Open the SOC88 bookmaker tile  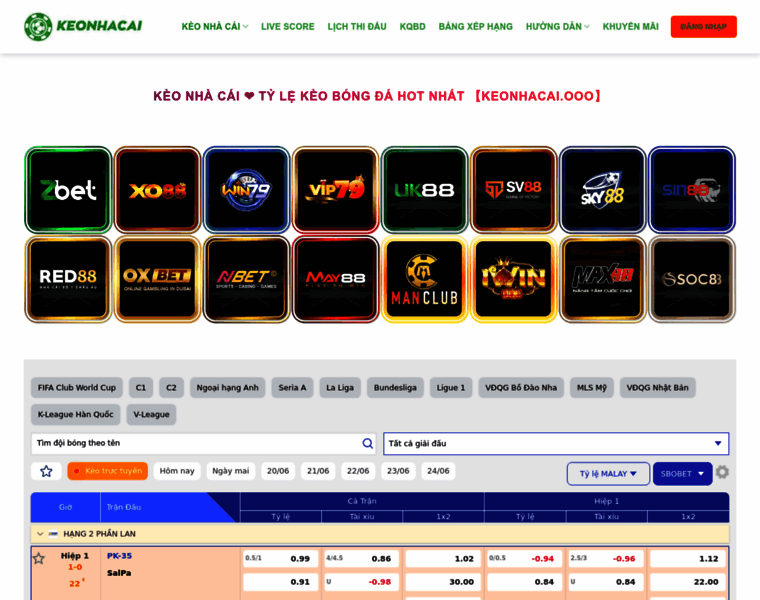pos(692,279)
